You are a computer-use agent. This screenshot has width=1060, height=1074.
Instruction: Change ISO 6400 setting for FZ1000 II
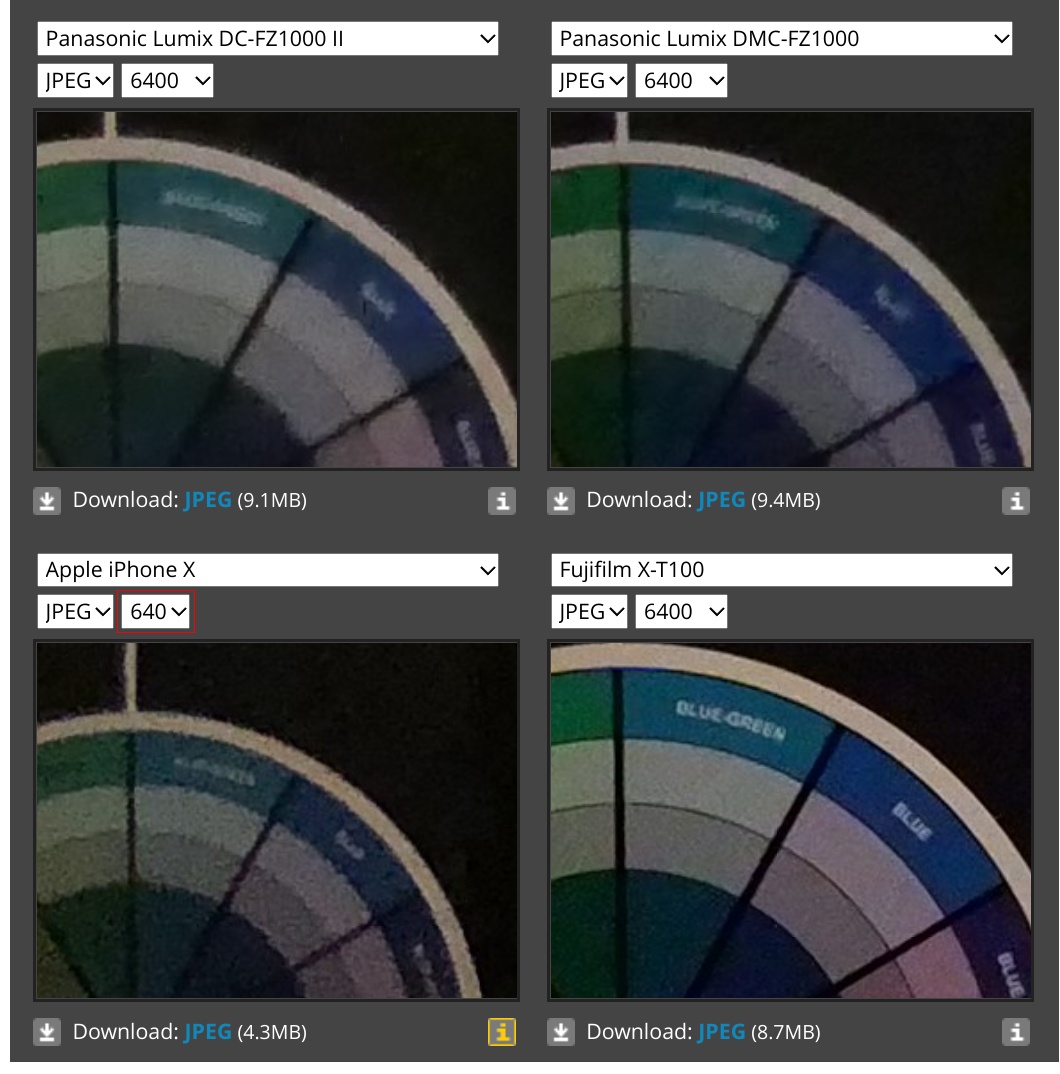pos(167,81)
